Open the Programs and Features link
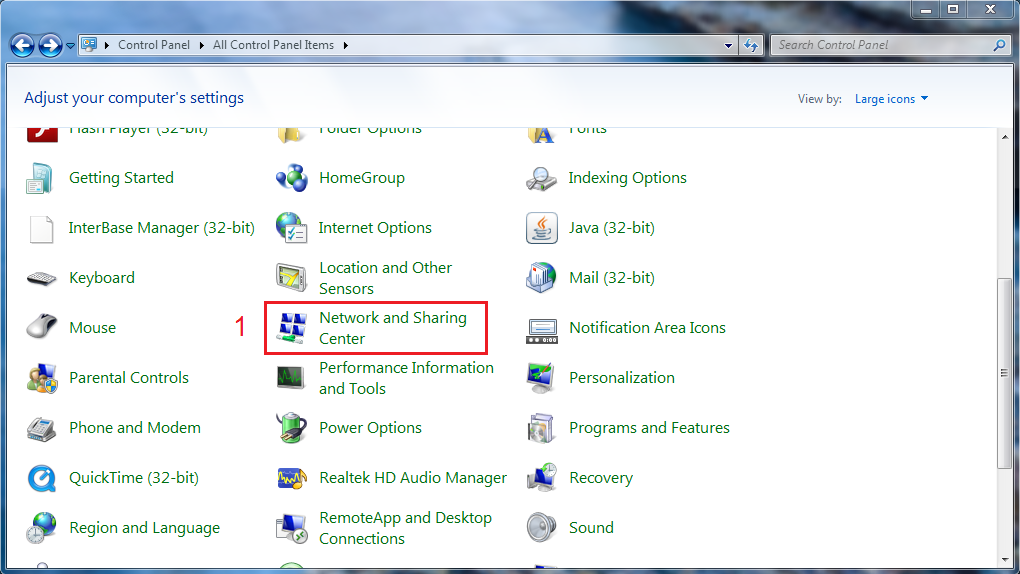The height and width of the screenshot is (574, 1020). coord(649,428)
